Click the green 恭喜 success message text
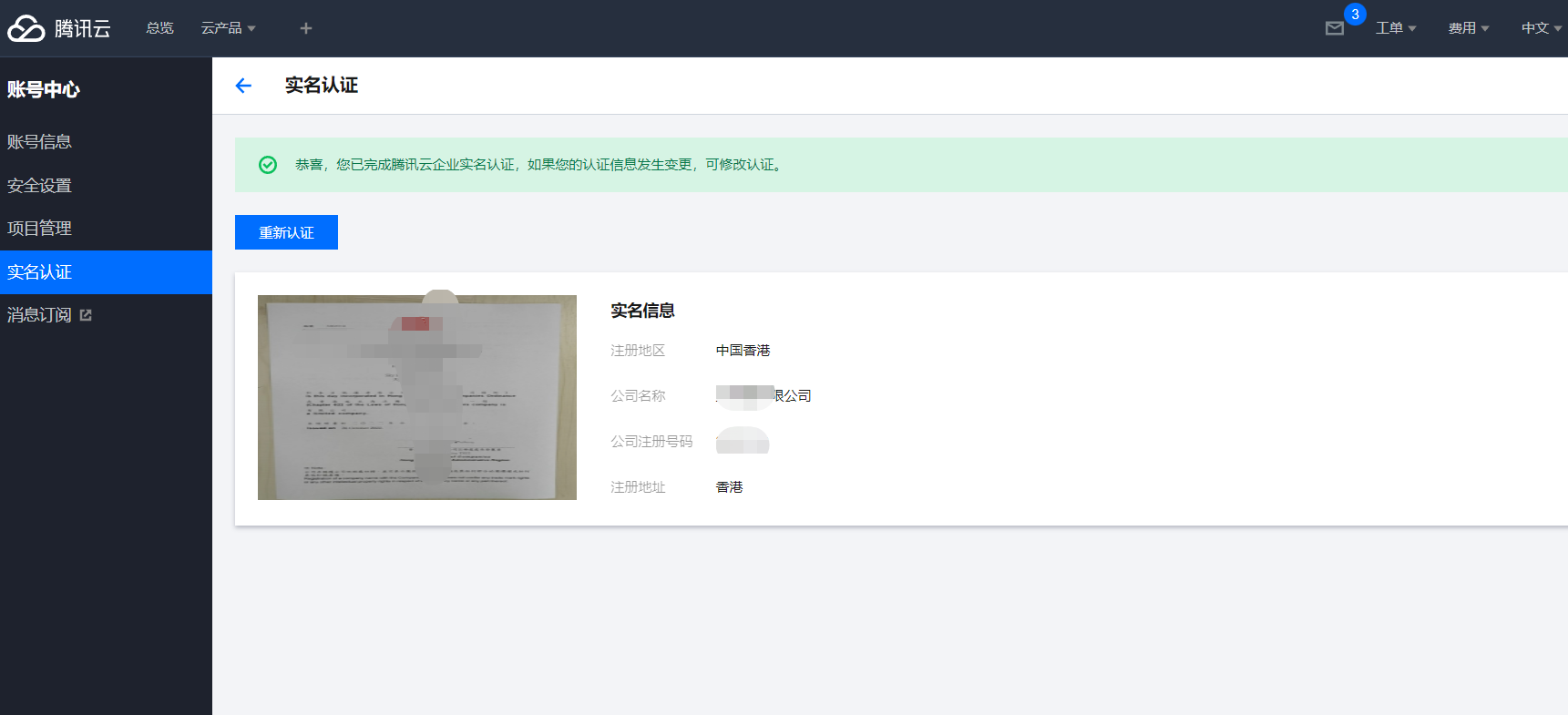This screenshot has width=1568, height=715. pos(539,165)
